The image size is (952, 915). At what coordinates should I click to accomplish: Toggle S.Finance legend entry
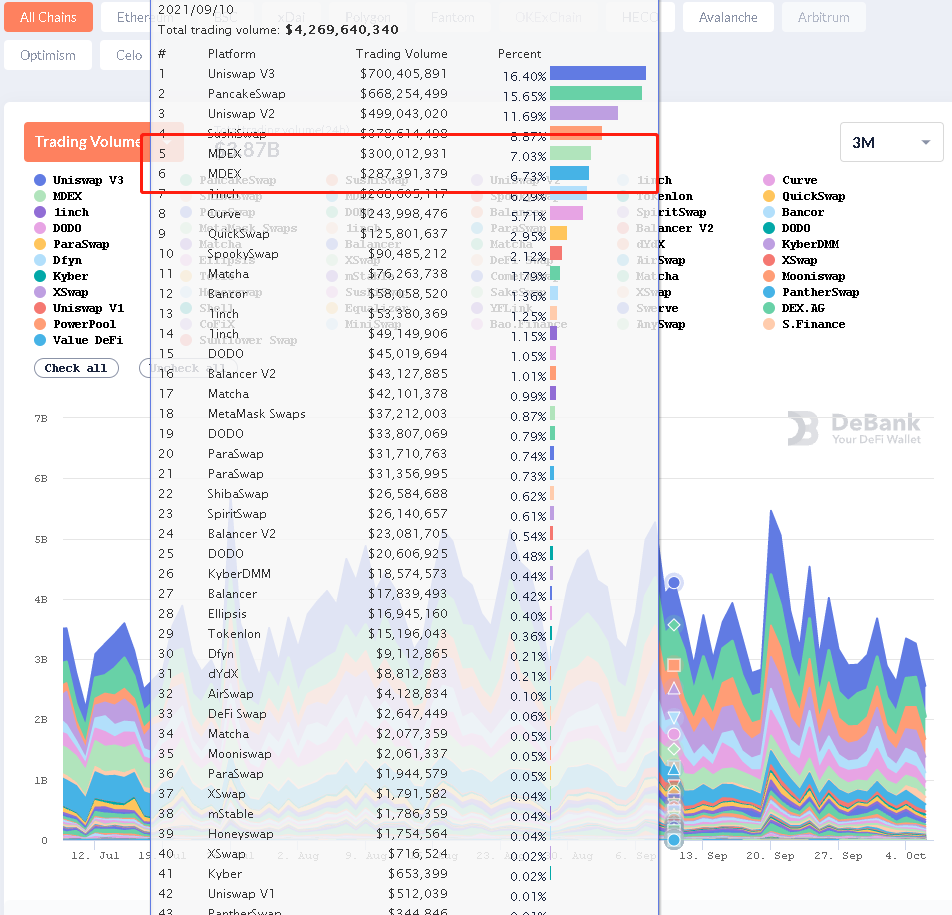[x=804, y=324]
